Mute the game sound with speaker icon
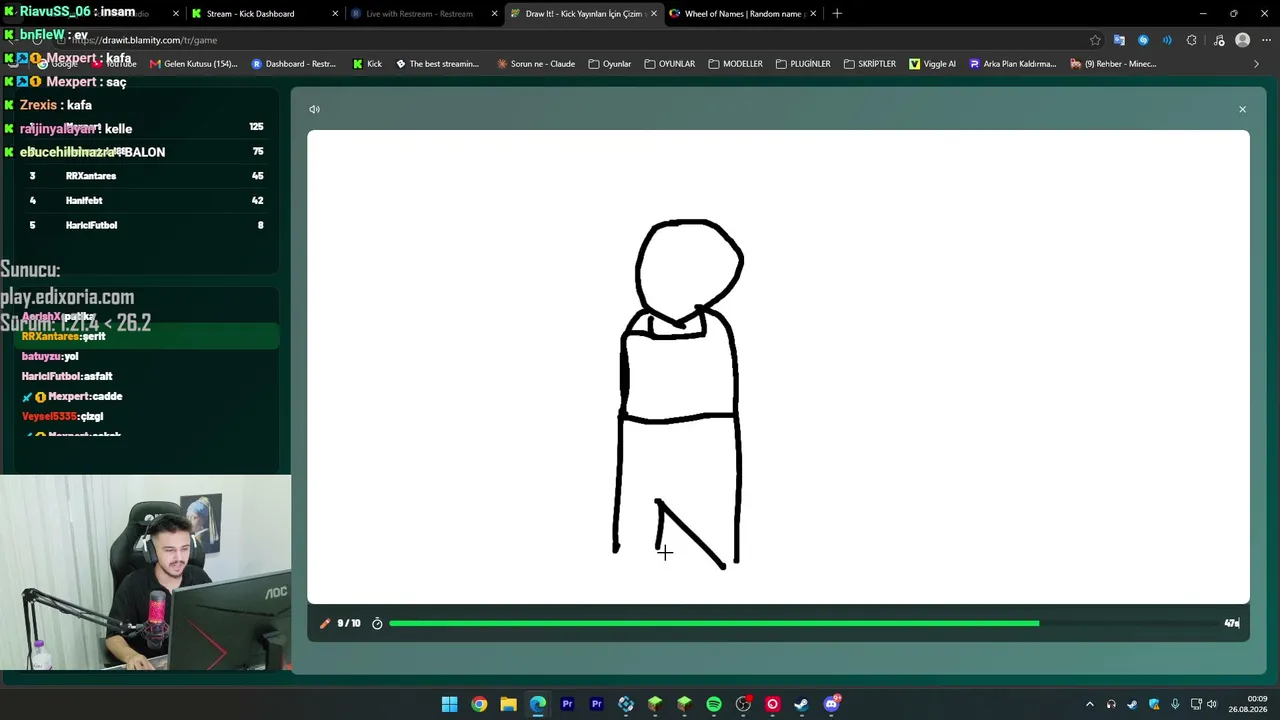The width and height of the screenshot is (1280, 720). click(x=314, y=109)
